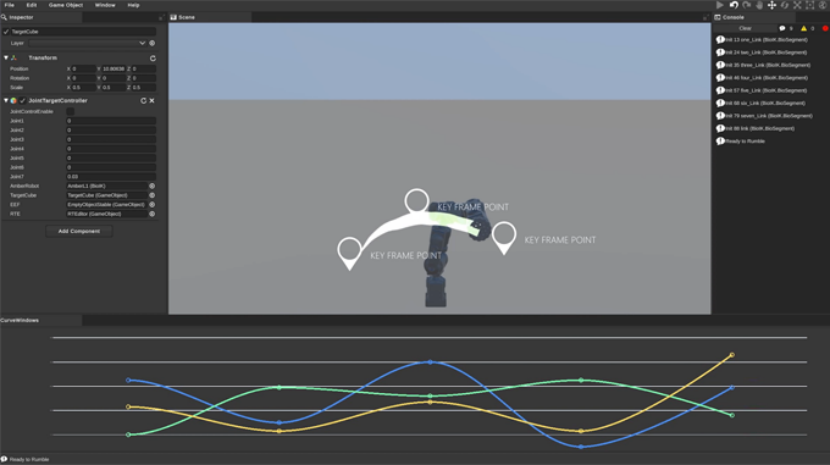Click the Redo arrow icon
This screenshot has height=465, width=830.
click(746, 5)
